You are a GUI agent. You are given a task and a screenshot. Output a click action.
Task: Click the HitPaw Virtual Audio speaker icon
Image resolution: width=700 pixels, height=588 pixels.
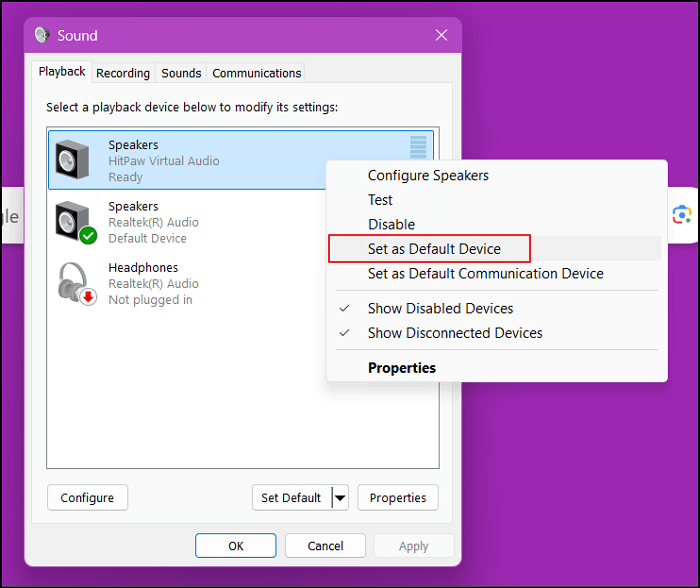click(76, 160)
